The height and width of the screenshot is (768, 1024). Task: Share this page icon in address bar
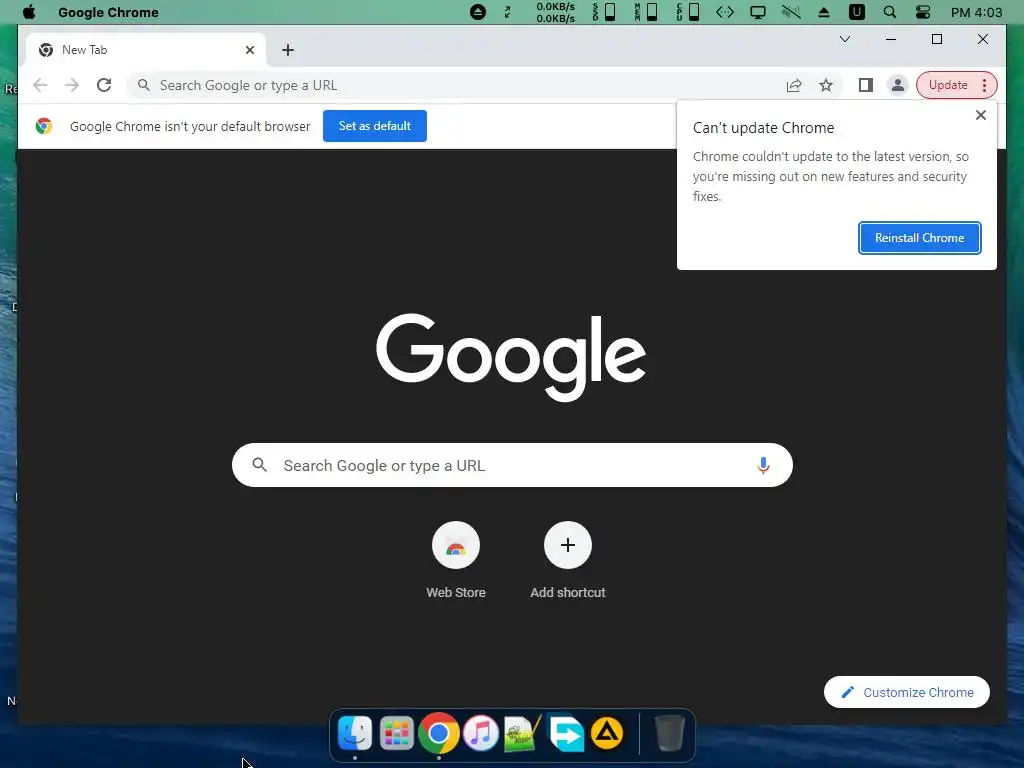coord(793,86)
